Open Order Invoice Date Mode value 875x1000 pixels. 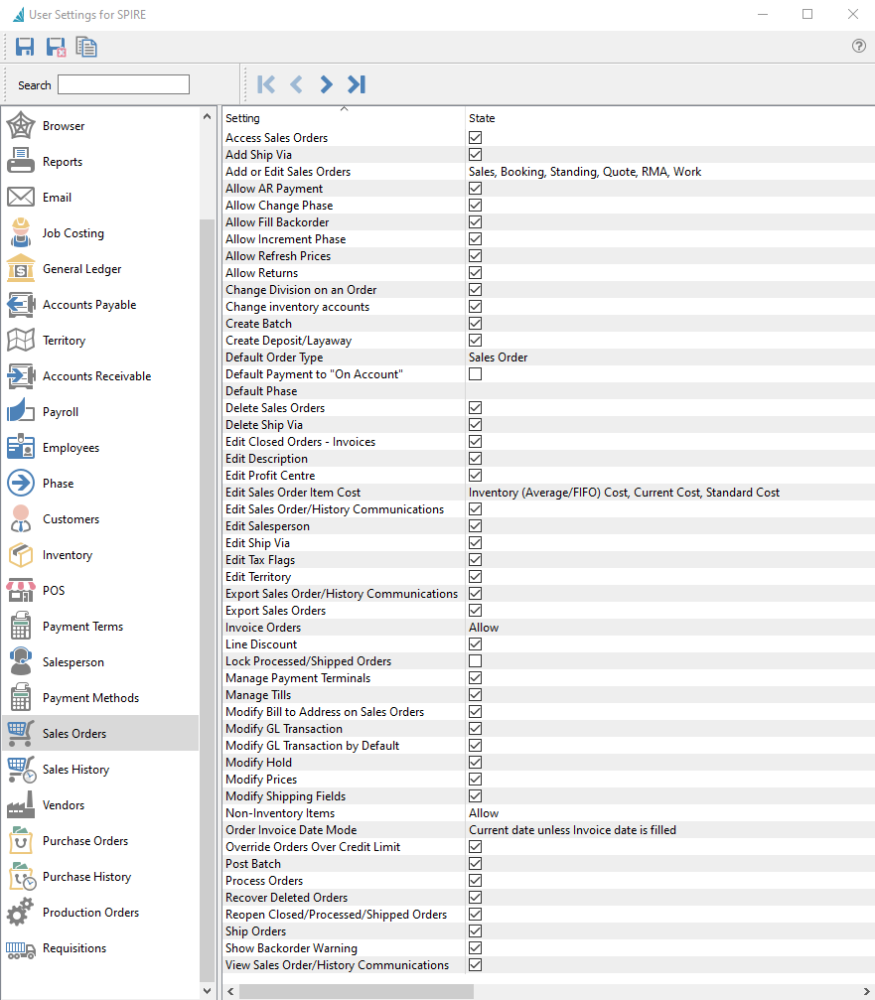572,830
